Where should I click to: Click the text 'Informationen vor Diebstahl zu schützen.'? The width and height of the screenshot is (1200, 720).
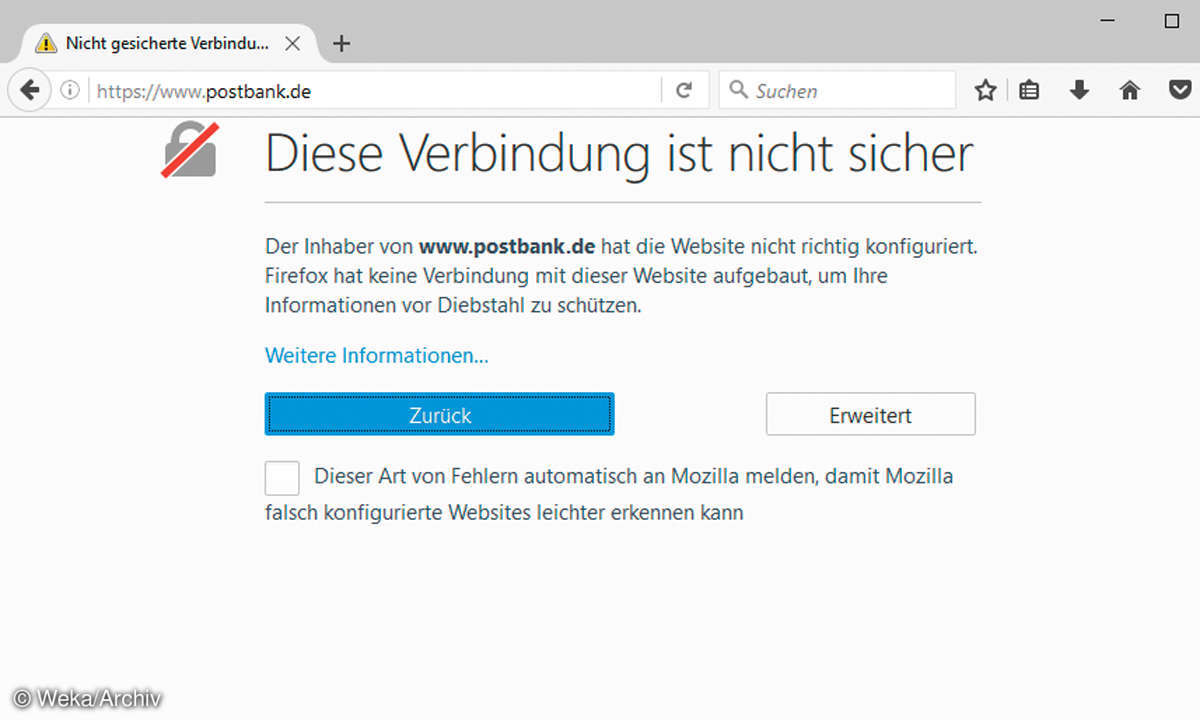tap(453, 306)
